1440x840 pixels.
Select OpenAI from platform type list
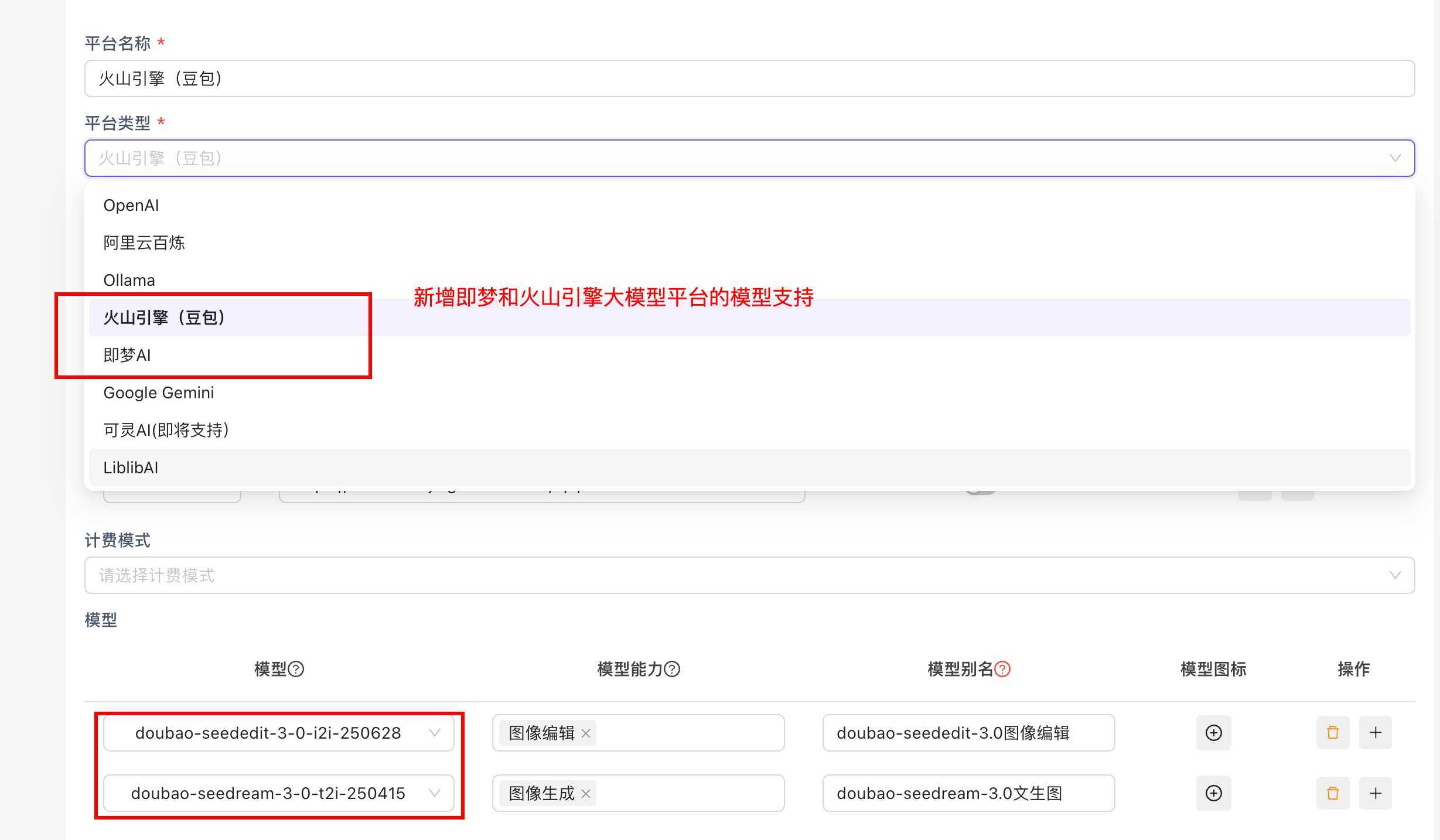(x=749, y=205)
